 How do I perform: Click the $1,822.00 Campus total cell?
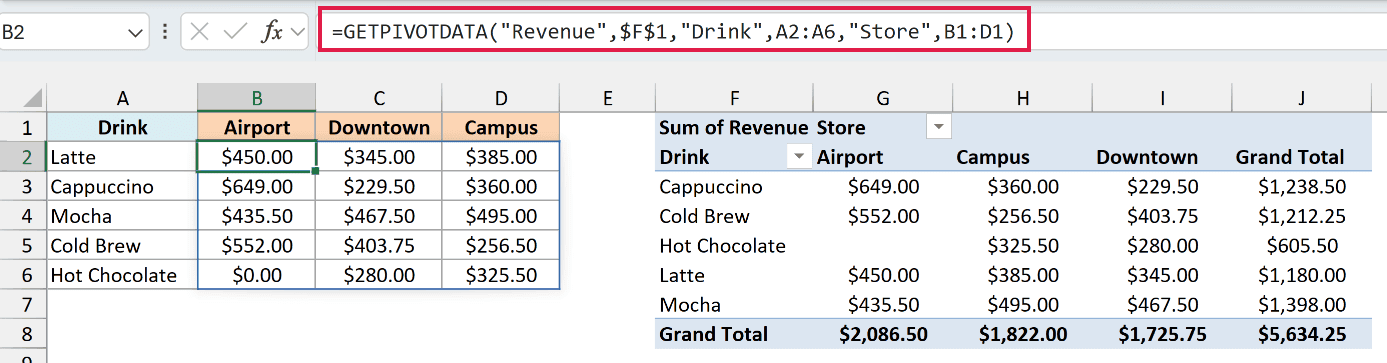point(1022,334)
